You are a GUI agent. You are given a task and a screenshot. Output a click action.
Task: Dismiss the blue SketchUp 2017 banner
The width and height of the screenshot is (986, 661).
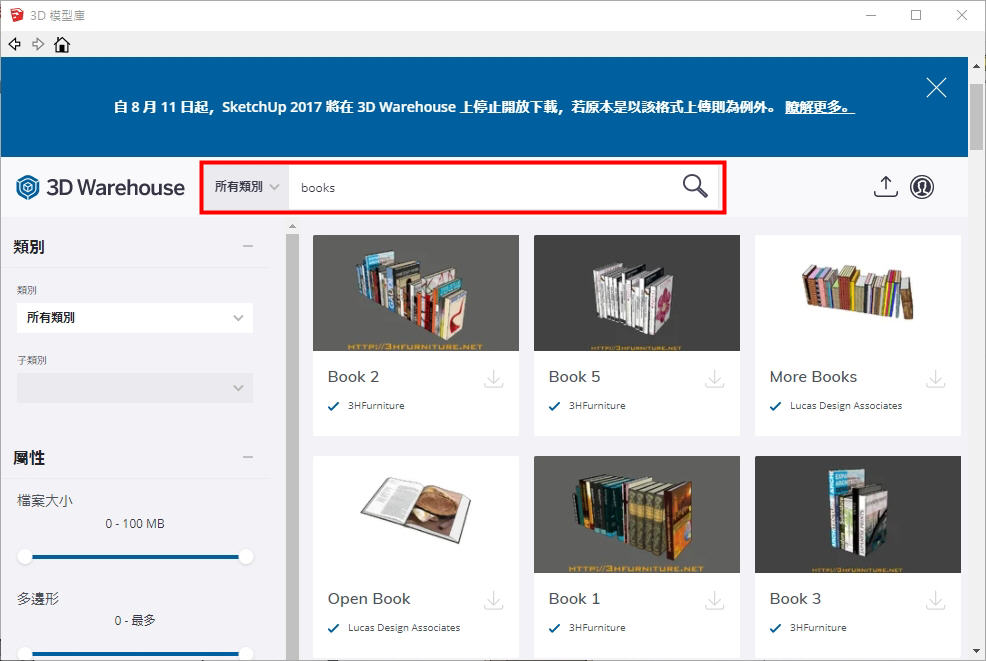click(x=936, y=87)
